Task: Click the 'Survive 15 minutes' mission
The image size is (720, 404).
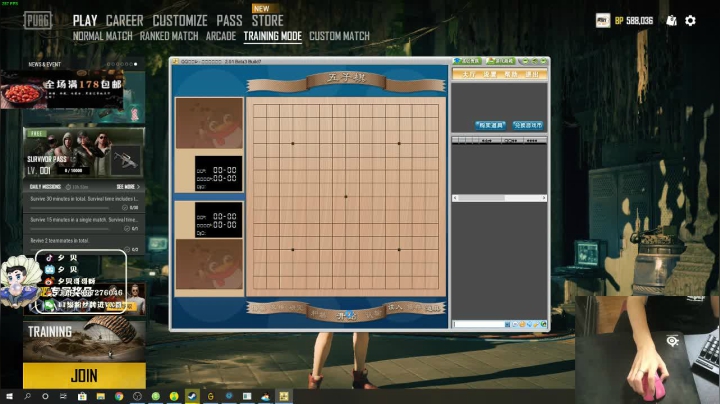Action: [x=84, y=223]
